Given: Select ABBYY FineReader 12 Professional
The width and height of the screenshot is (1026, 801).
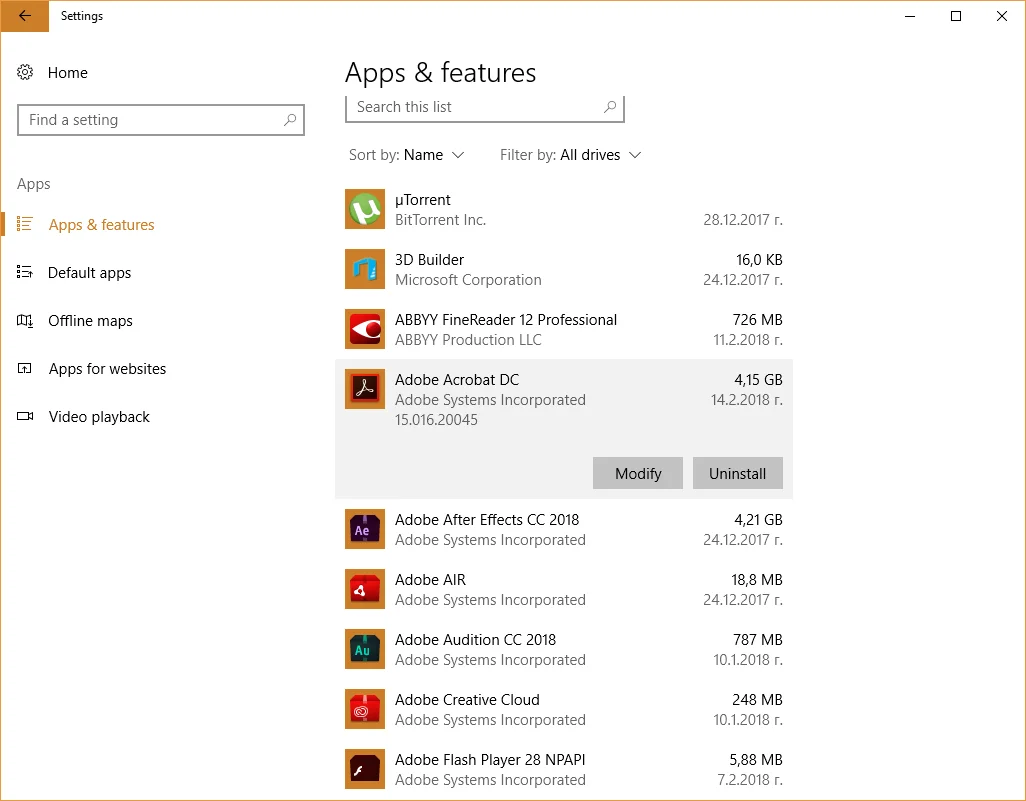Looking at the screenshot, I should click(506, 319).
